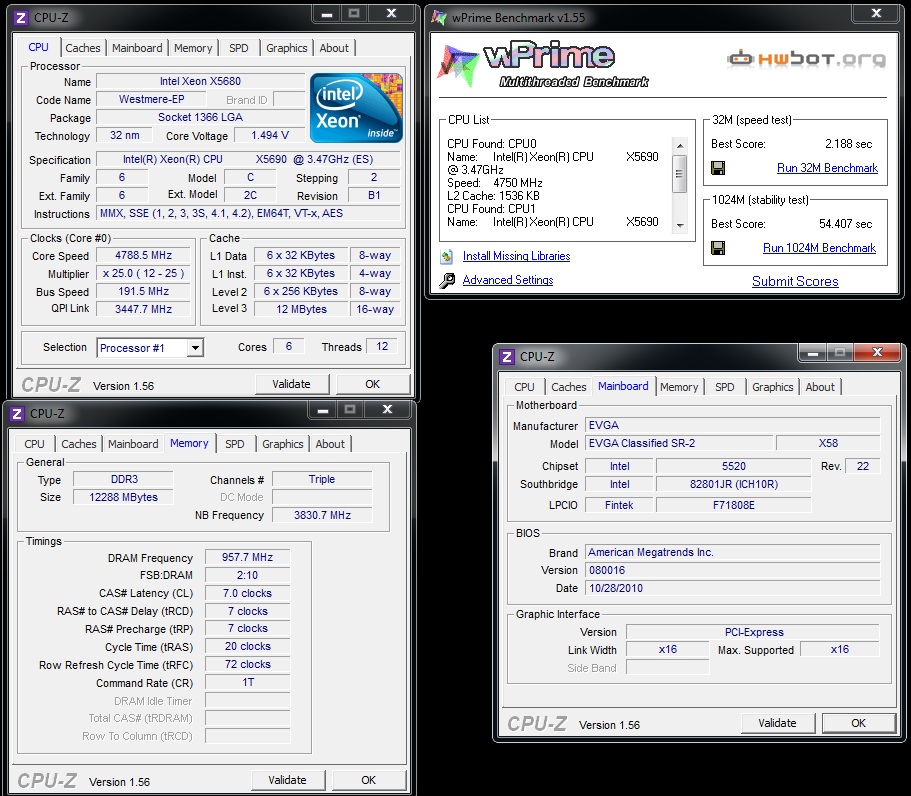Open the SPD tab in the top CPU-Z window
The height and width of the screenshot is (796, 911).
point(238,48)
